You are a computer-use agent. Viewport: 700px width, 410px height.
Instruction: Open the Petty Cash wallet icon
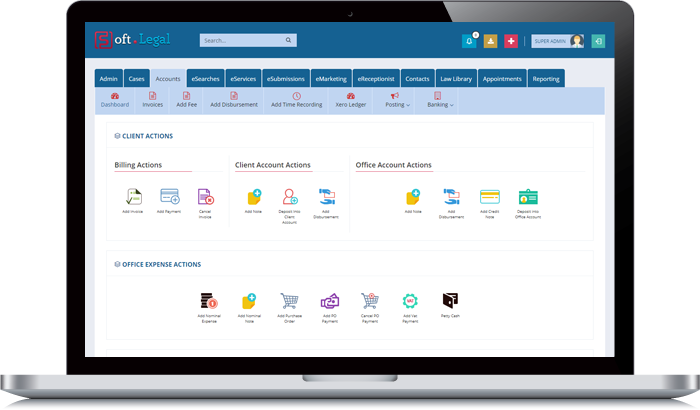(450, 300)
